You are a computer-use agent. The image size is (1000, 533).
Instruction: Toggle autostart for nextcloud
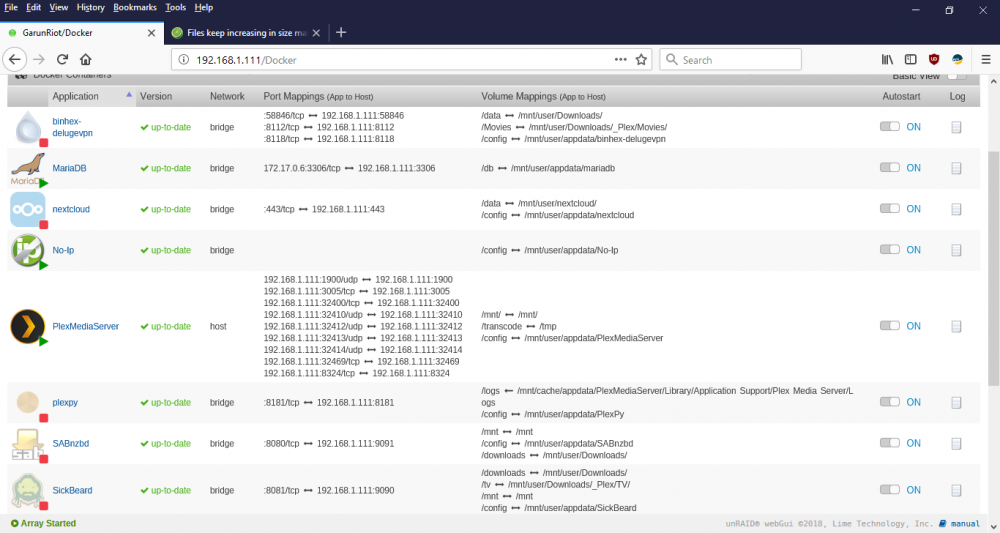point(890,208)
